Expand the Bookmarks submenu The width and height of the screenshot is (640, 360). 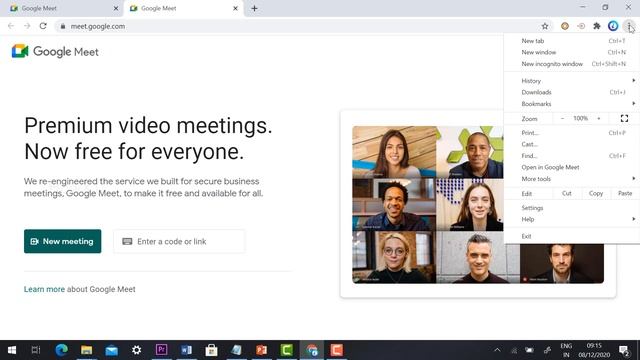571,104
